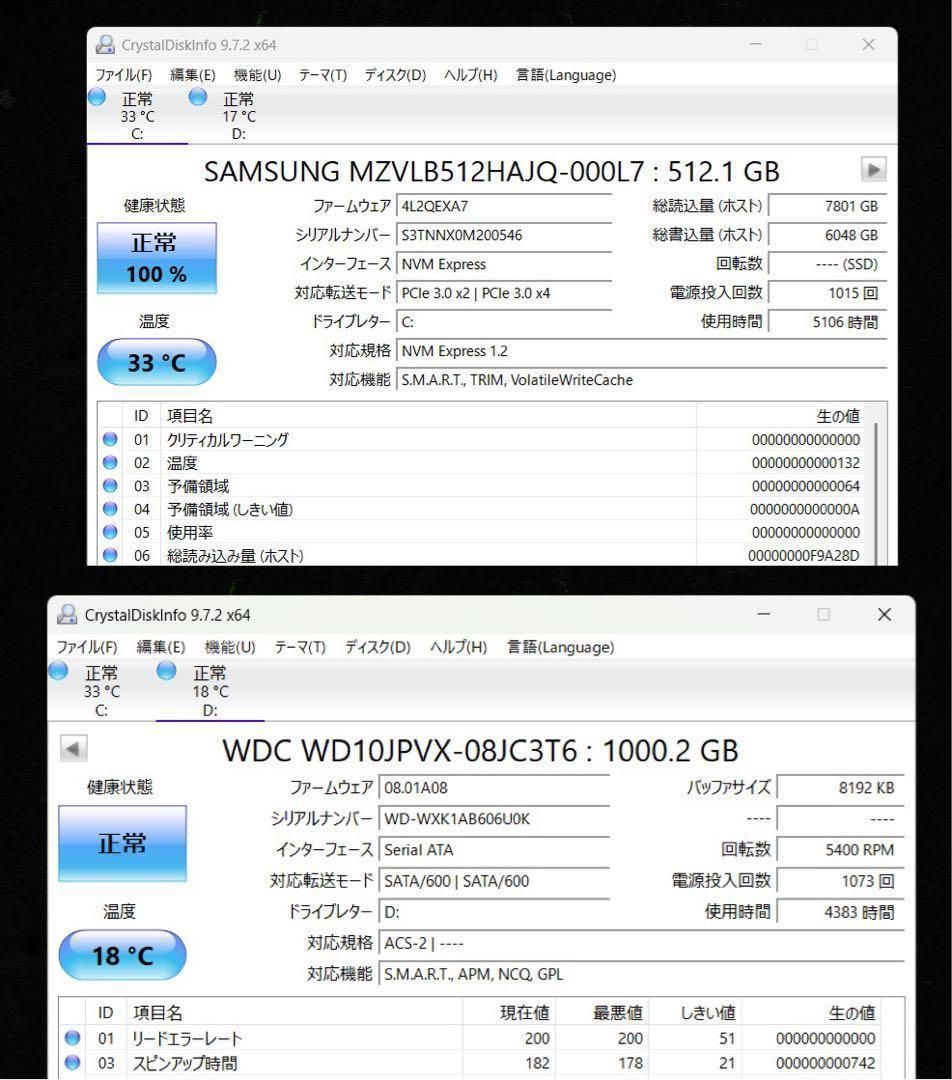Open ファイル(F) menu in top window
This screenshot has height=1080, width=952.
124,75
